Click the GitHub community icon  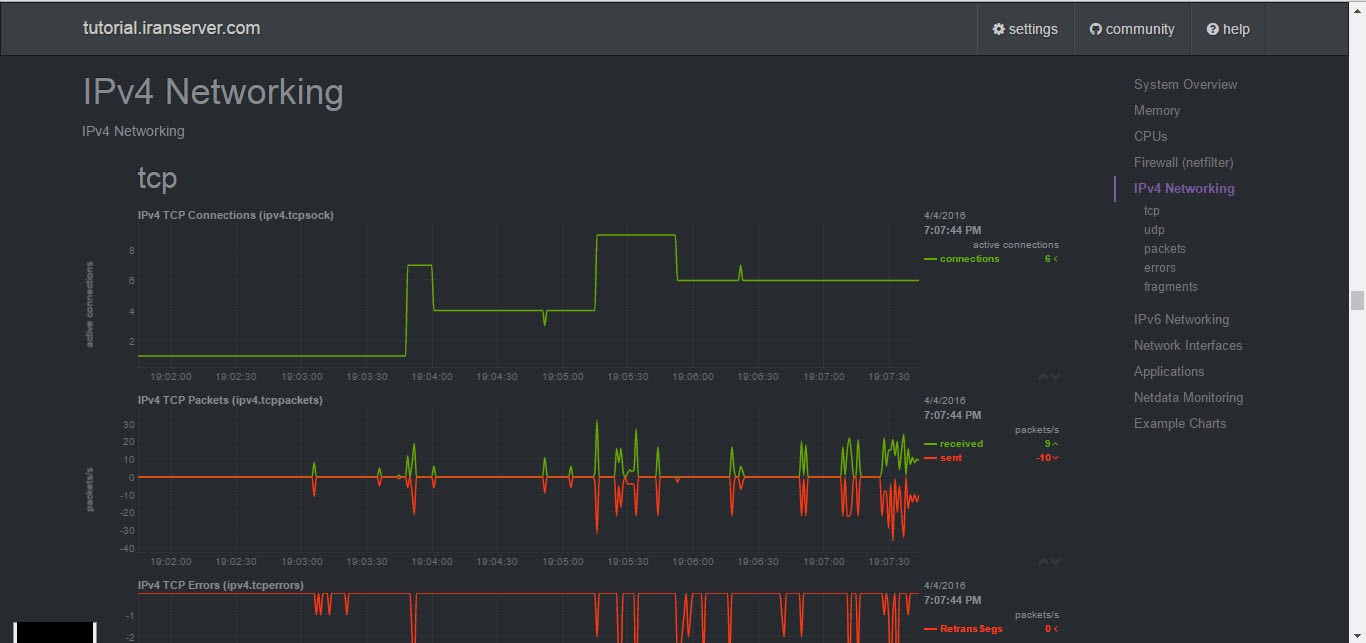(x=1095, y=29)
